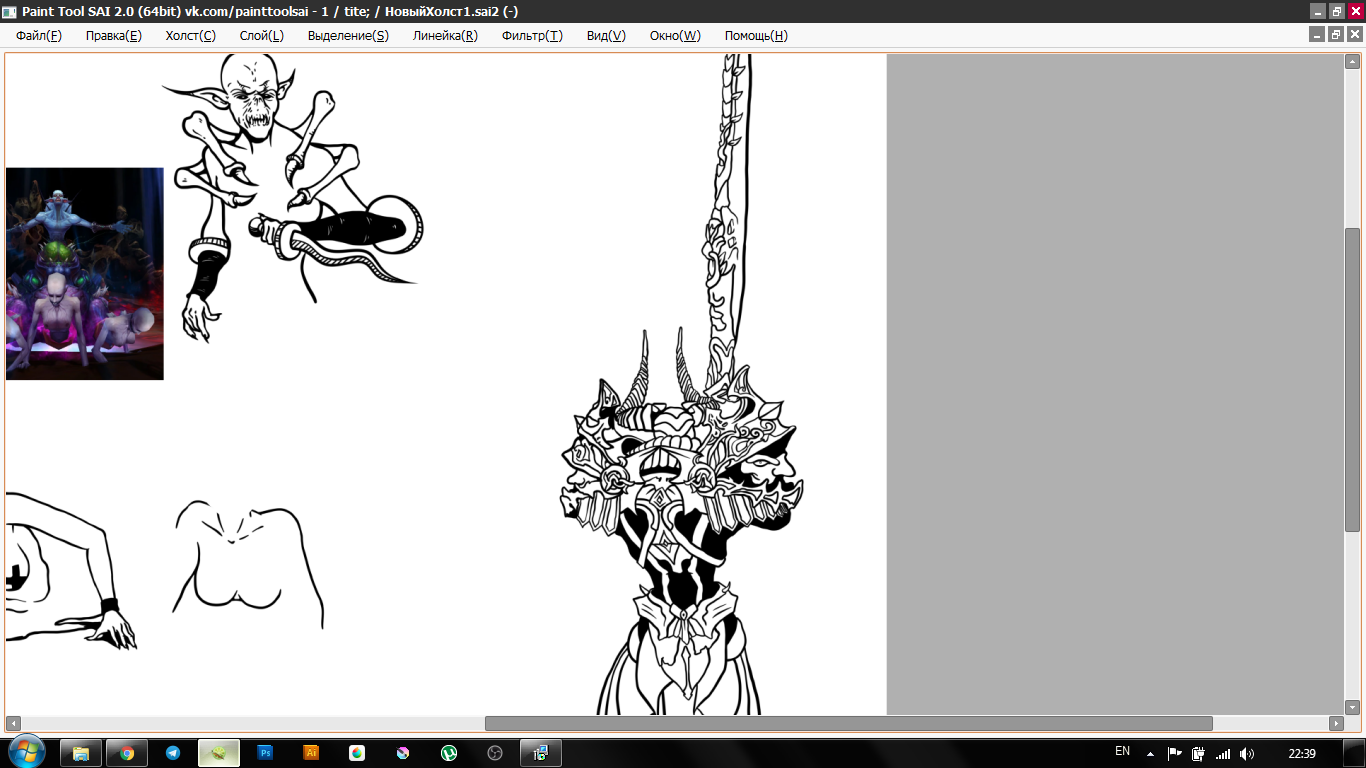This screenshot has height=768, width=1366.
Task: Click the system tray volume icon
Action: pyautogui.click(x=1246, y=753)
